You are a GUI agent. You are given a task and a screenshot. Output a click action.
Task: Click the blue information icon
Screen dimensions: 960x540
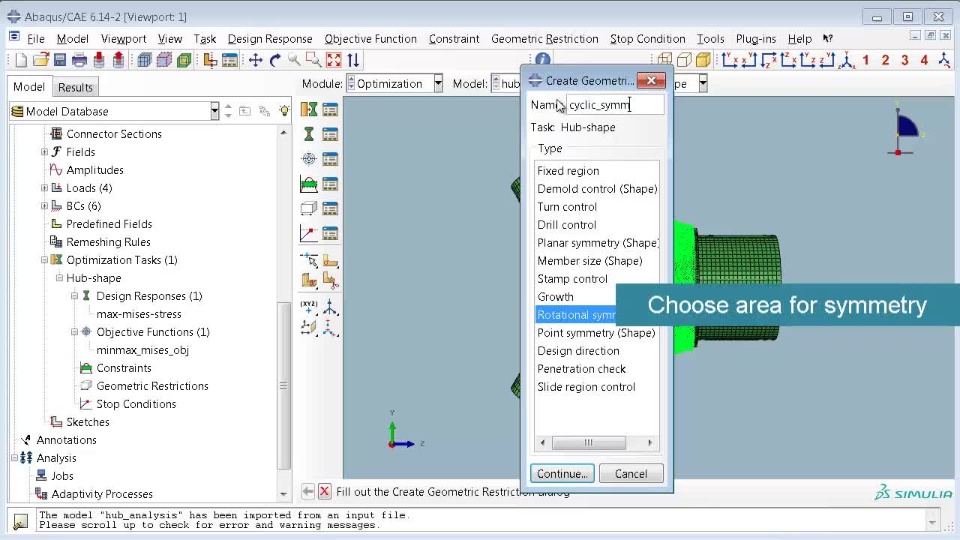(x=542, y=59)
